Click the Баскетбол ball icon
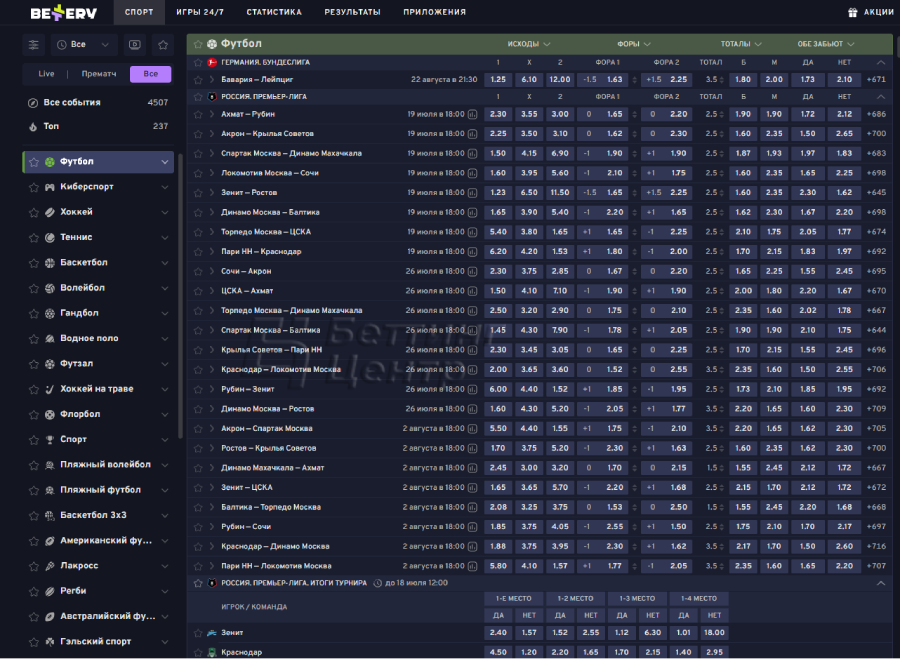Screen dimensions: 900x659 click(x=50, y=263)
